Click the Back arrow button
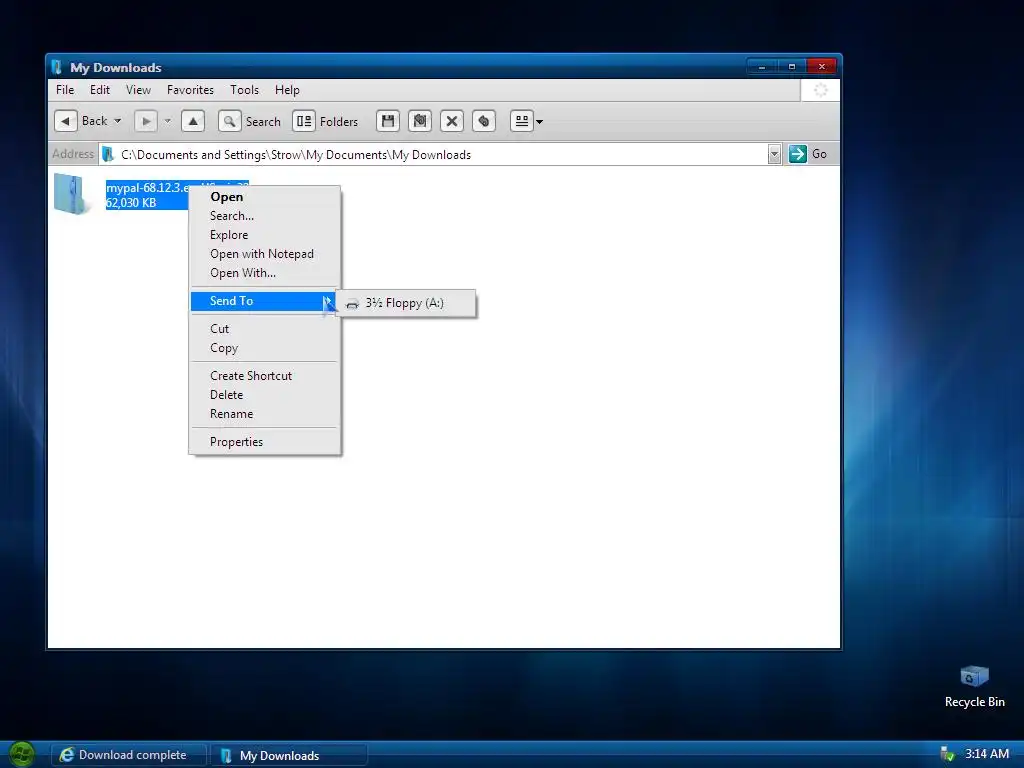1024x768 pixels. click(65, 121)
